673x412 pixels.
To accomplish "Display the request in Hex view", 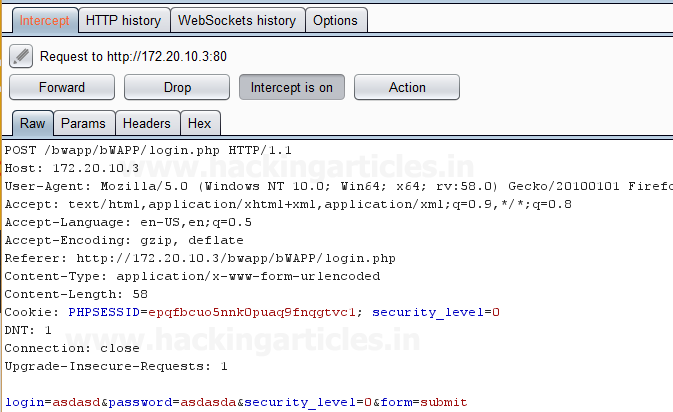I will tap(200, 124).
